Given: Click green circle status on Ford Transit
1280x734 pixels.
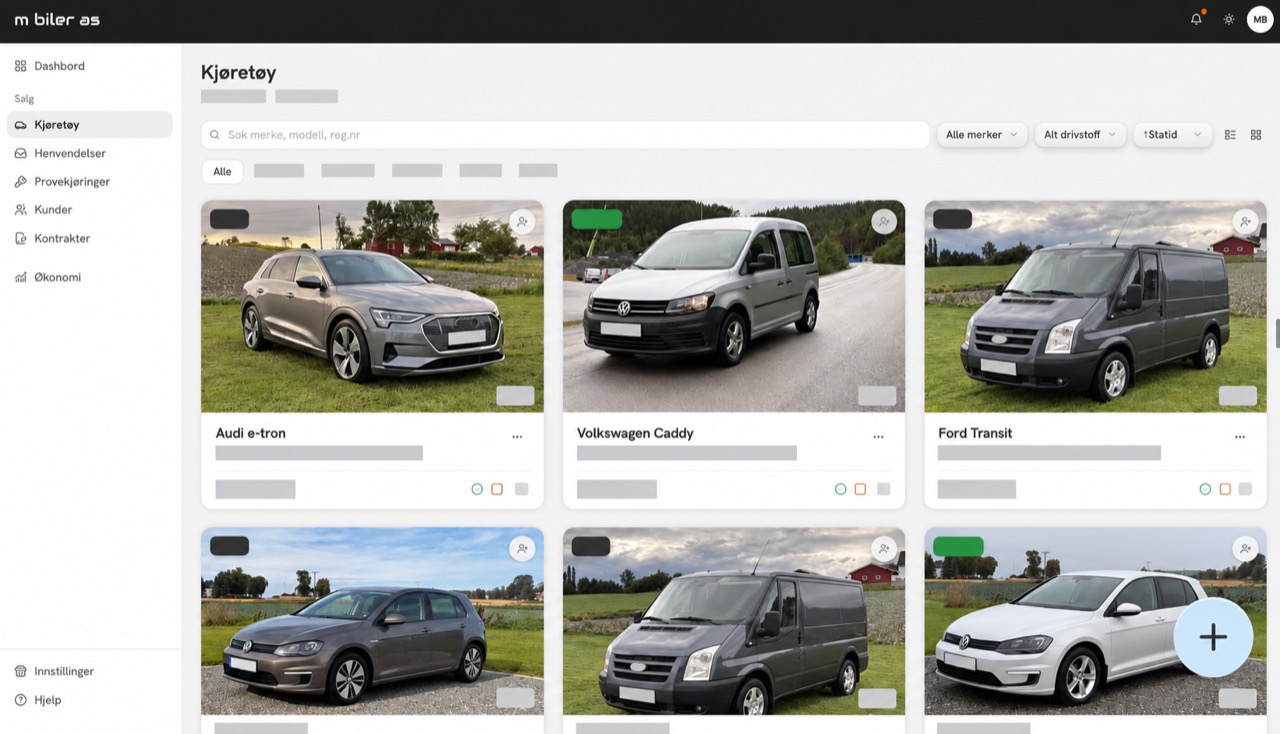Looking at the screenshot, I should pyautogui.click(x=1205, y=489).
